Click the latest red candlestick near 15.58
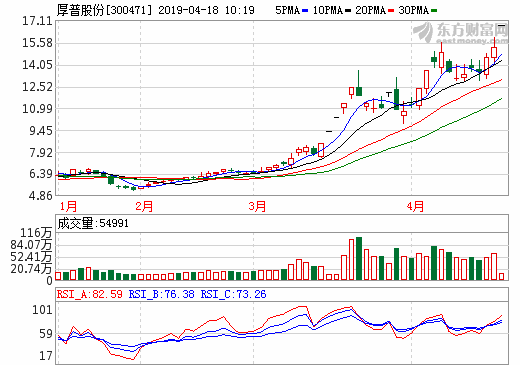Image resolution: width=520 pixels, height=365 pixels. click(494, 52)
